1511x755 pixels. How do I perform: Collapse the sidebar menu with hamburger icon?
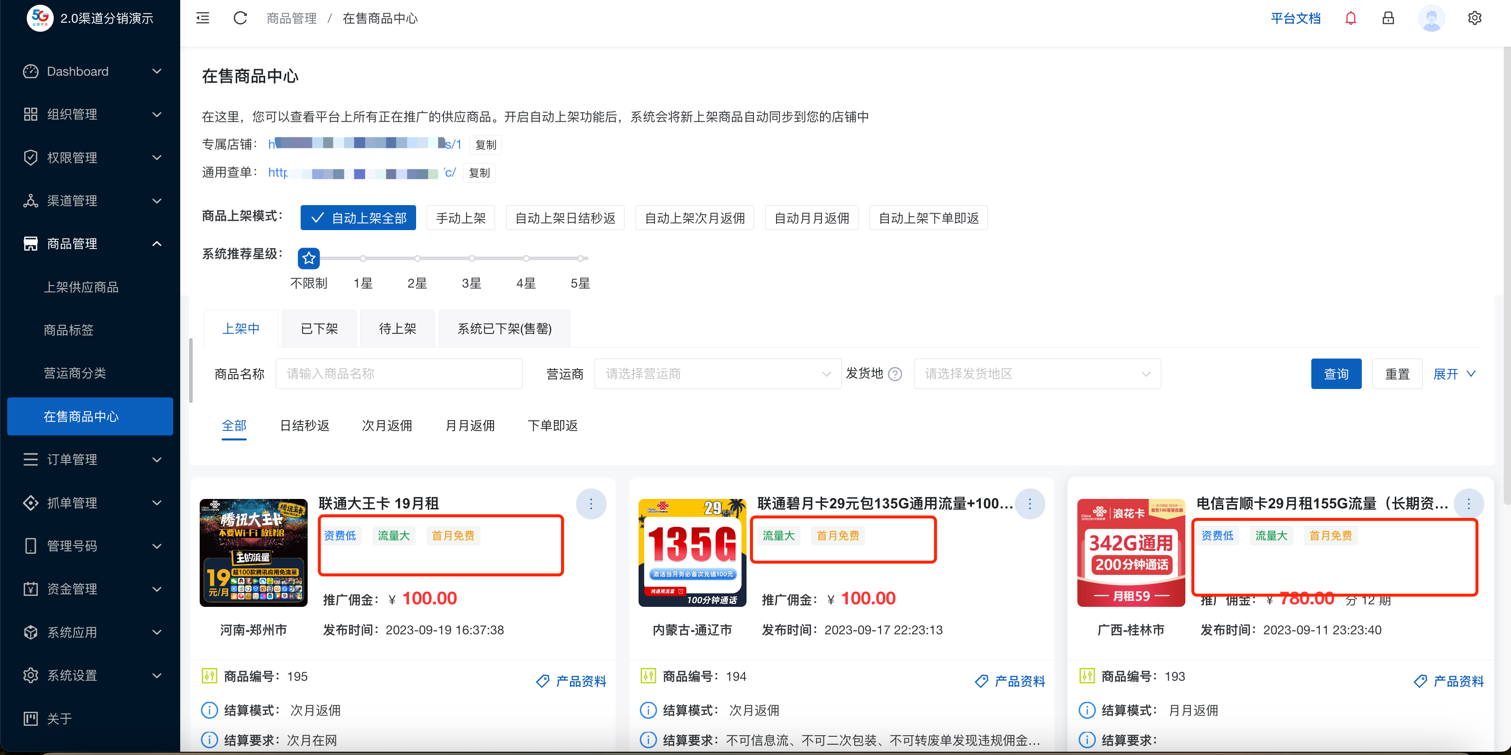203,18
